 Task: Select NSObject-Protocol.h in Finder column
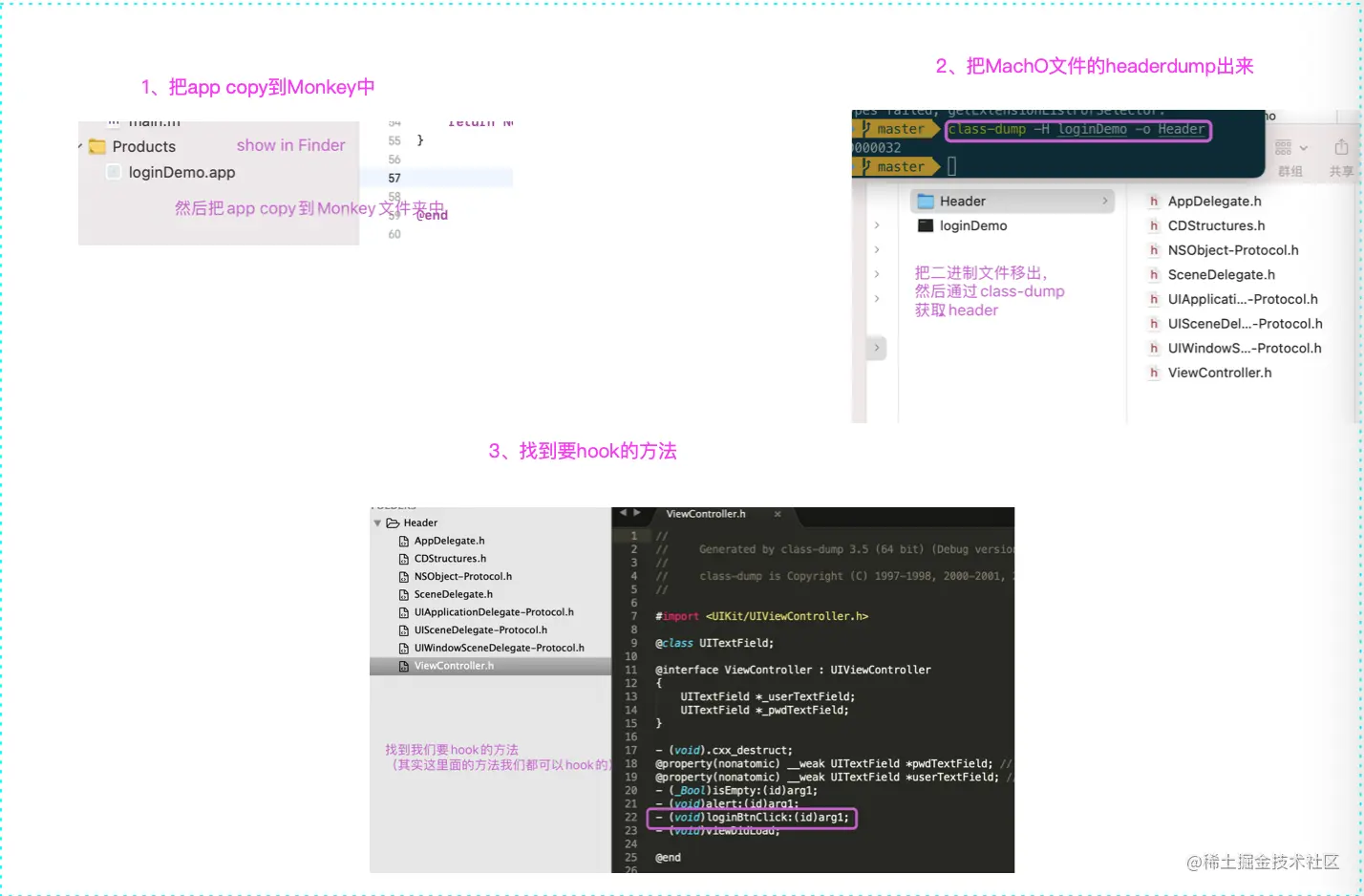1224,250
